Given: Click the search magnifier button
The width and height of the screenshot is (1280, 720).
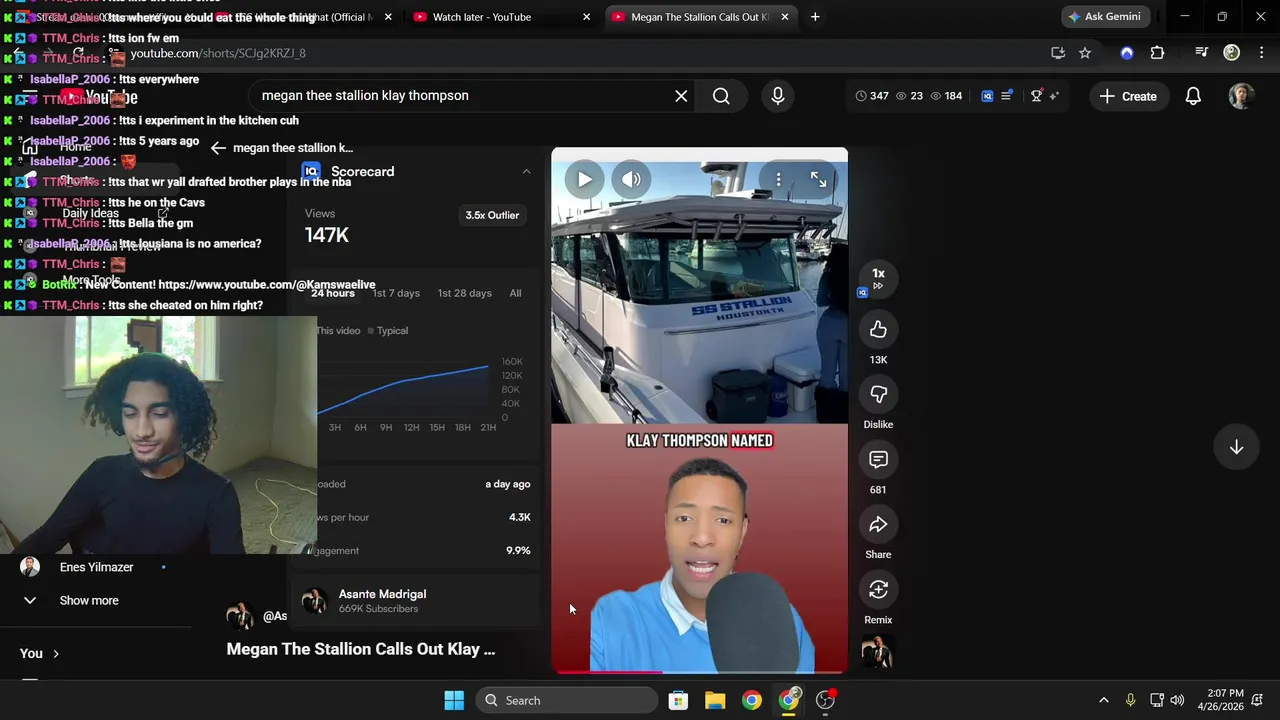Looking at the screenshot, I should (721, 96).
